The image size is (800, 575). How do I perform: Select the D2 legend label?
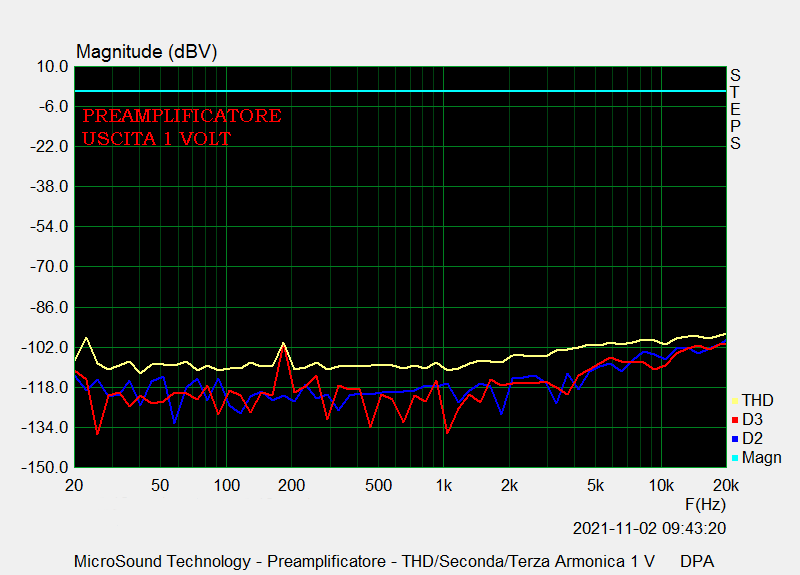click(x=753, y=438)
